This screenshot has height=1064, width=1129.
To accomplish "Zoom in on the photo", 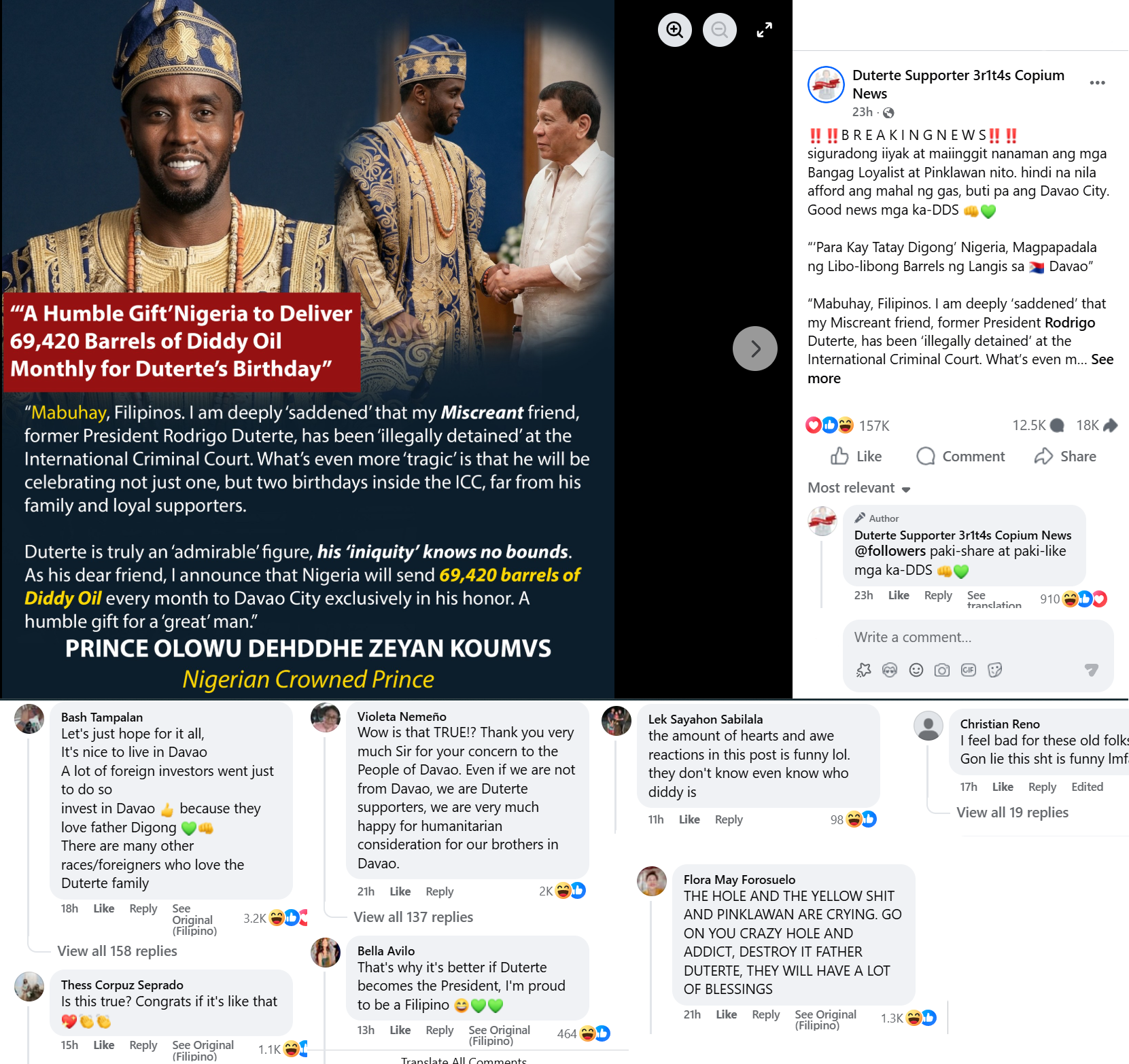I will (x=674, y=30).
